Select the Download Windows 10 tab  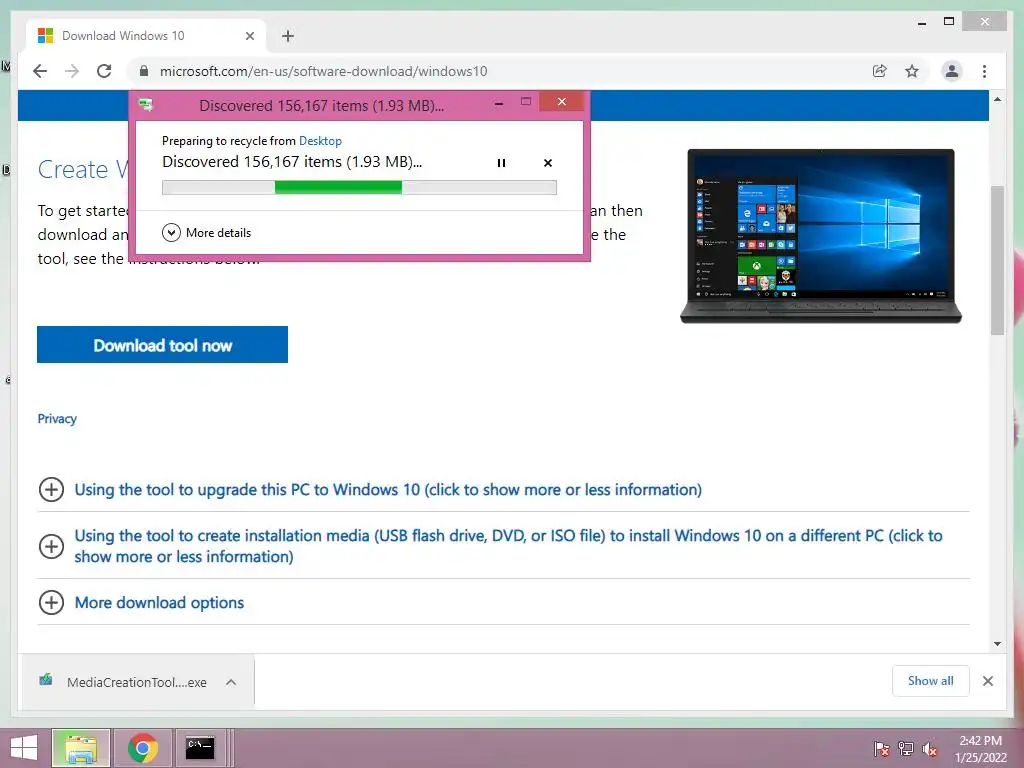pos(145,36)
